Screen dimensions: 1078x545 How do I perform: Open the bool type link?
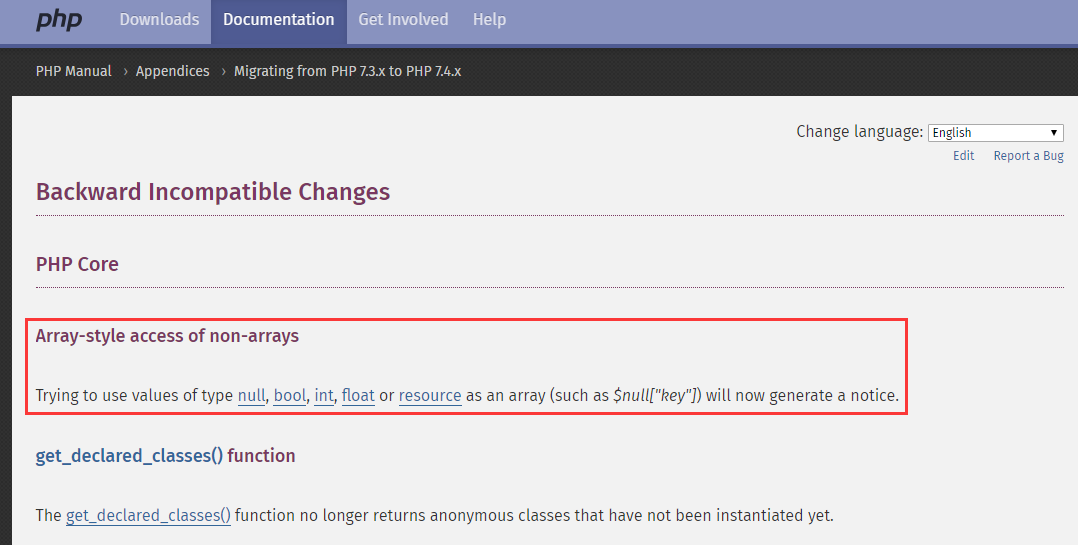coord(289,395)
